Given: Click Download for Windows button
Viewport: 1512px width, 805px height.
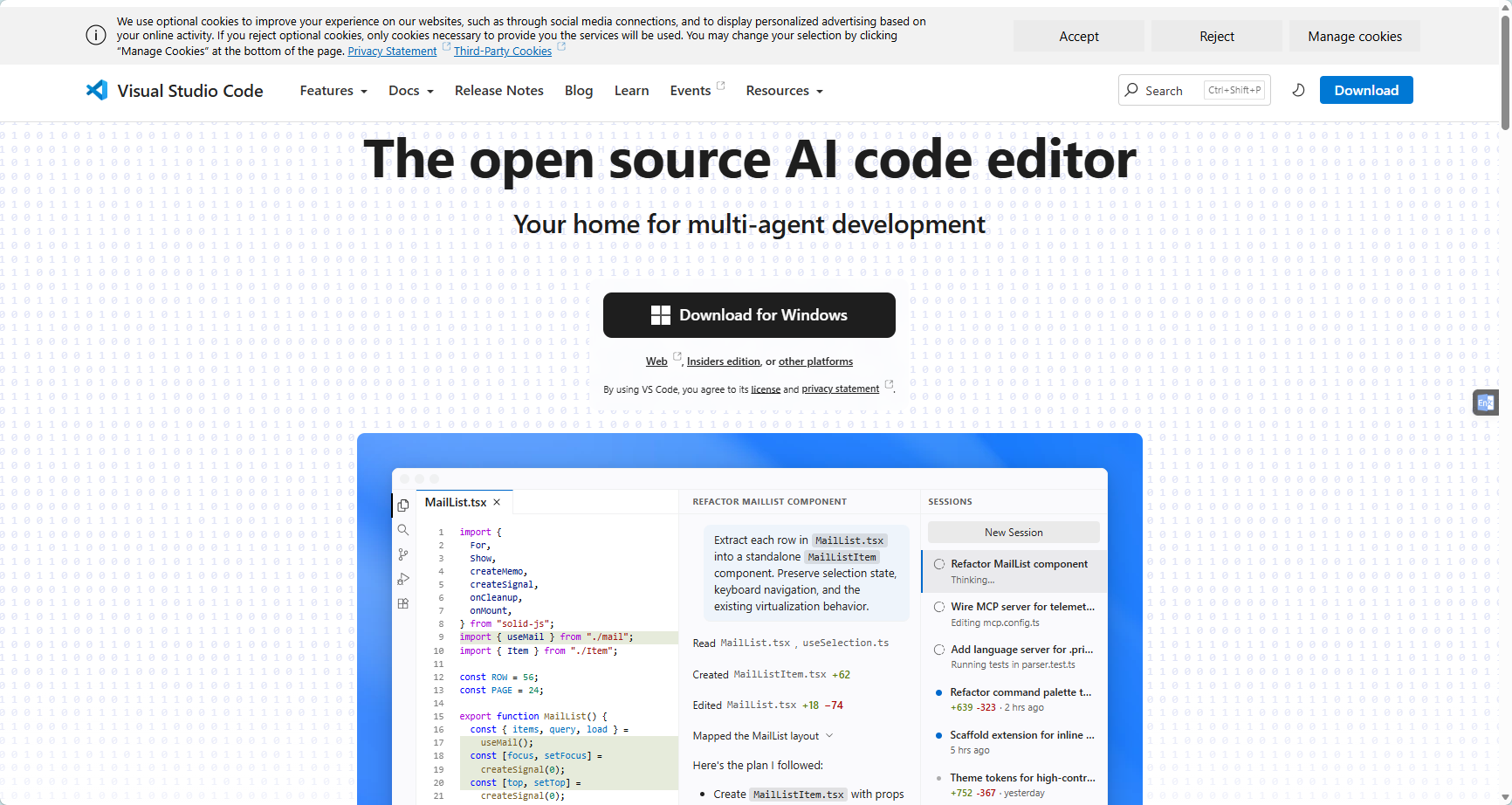Looking at the screenshot, I should 749,315.
